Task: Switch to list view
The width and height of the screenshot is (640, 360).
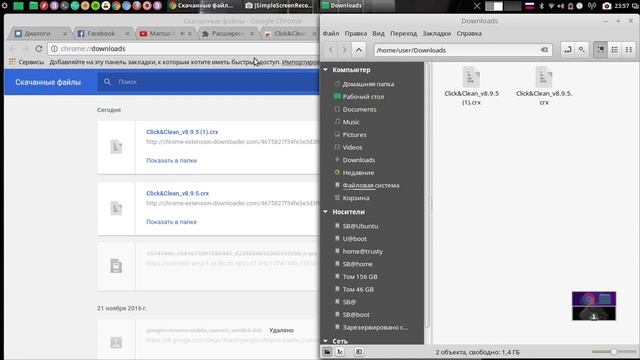Action: [615, 49]
